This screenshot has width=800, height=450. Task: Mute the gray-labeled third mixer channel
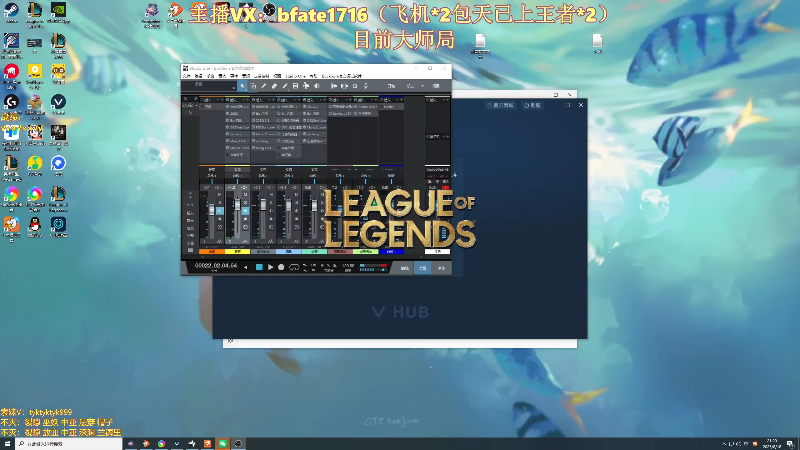(x=271, y=194)
